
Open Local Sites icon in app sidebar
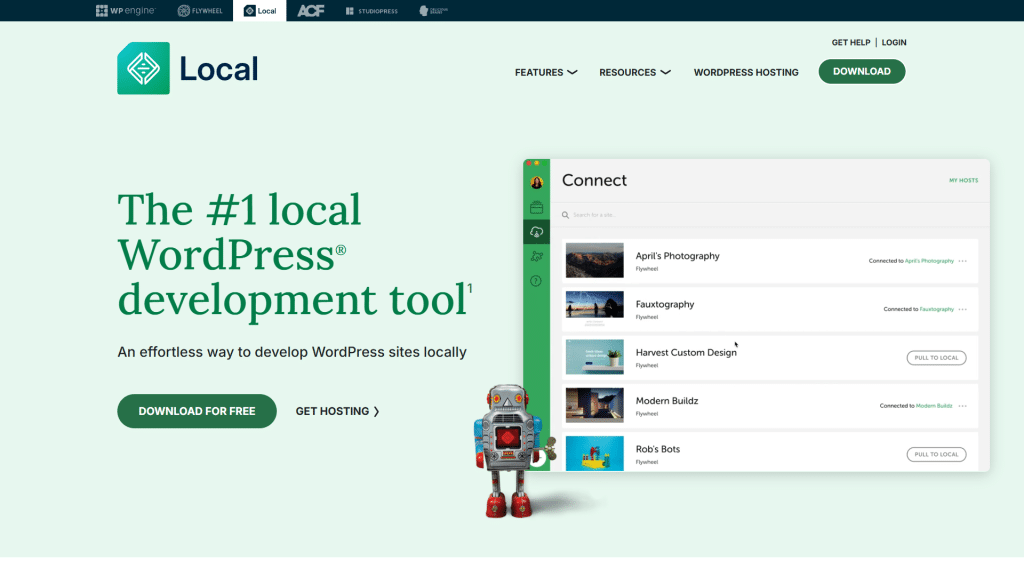[536, 208]
